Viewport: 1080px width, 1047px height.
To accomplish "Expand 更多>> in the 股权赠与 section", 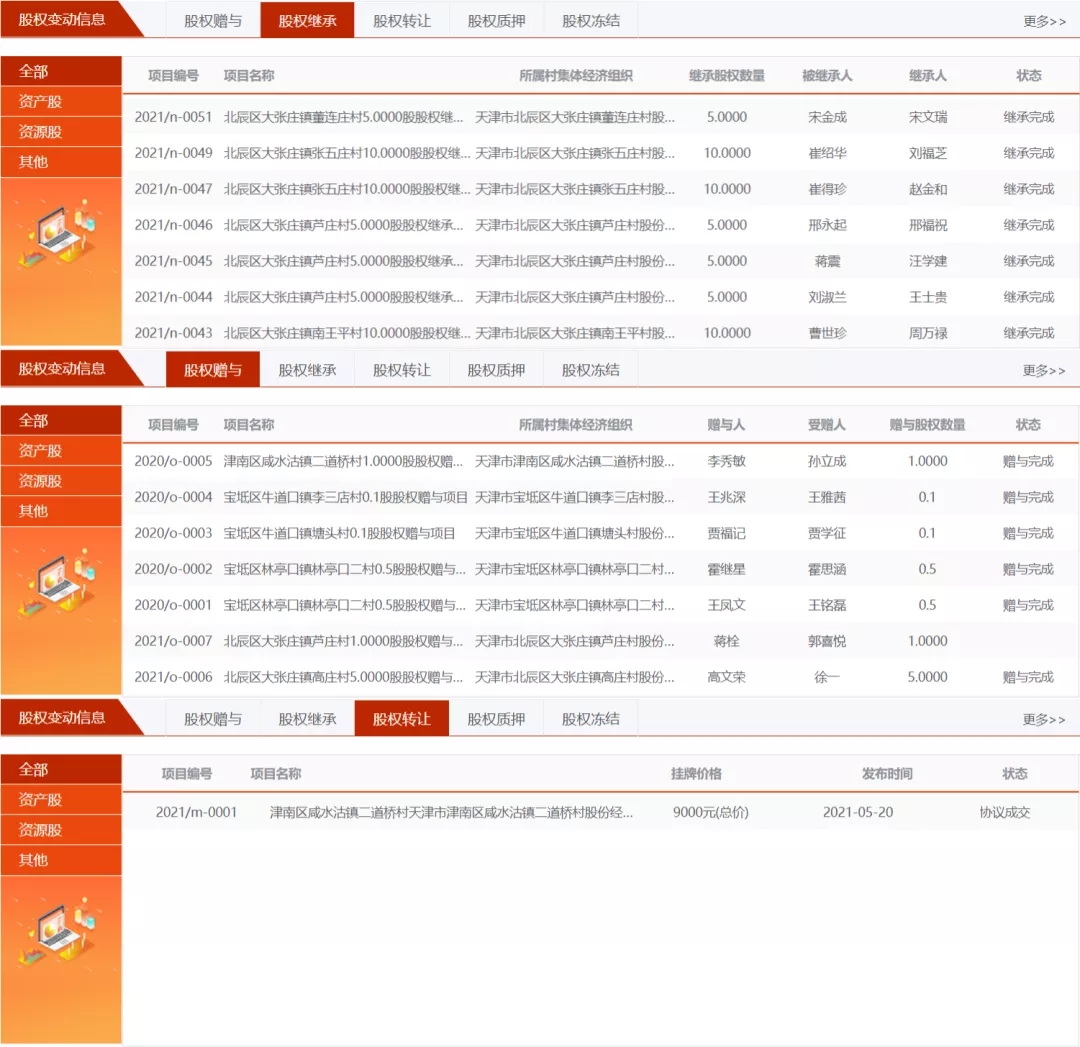I will [x=1044, y=371].
